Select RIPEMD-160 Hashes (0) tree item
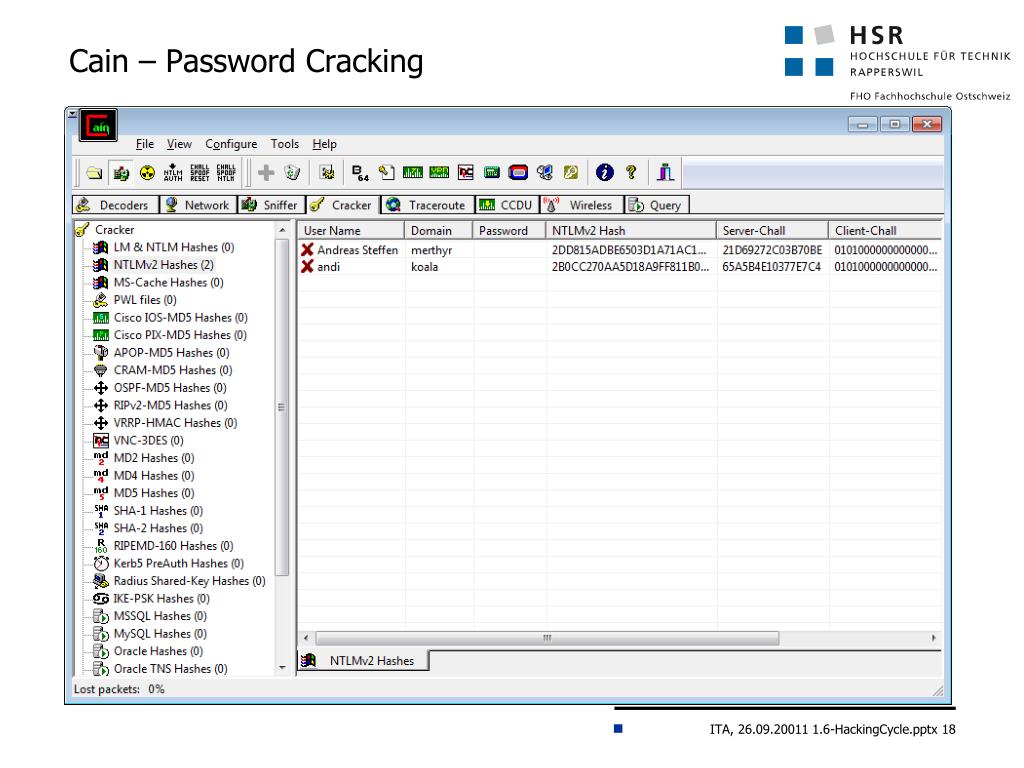 coord(172,546)
